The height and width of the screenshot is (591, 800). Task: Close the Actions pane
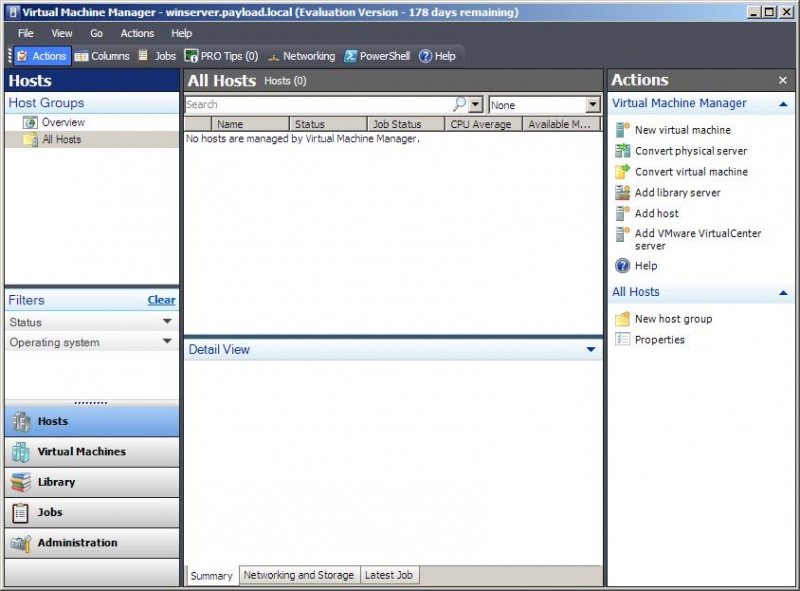(783, 80)
